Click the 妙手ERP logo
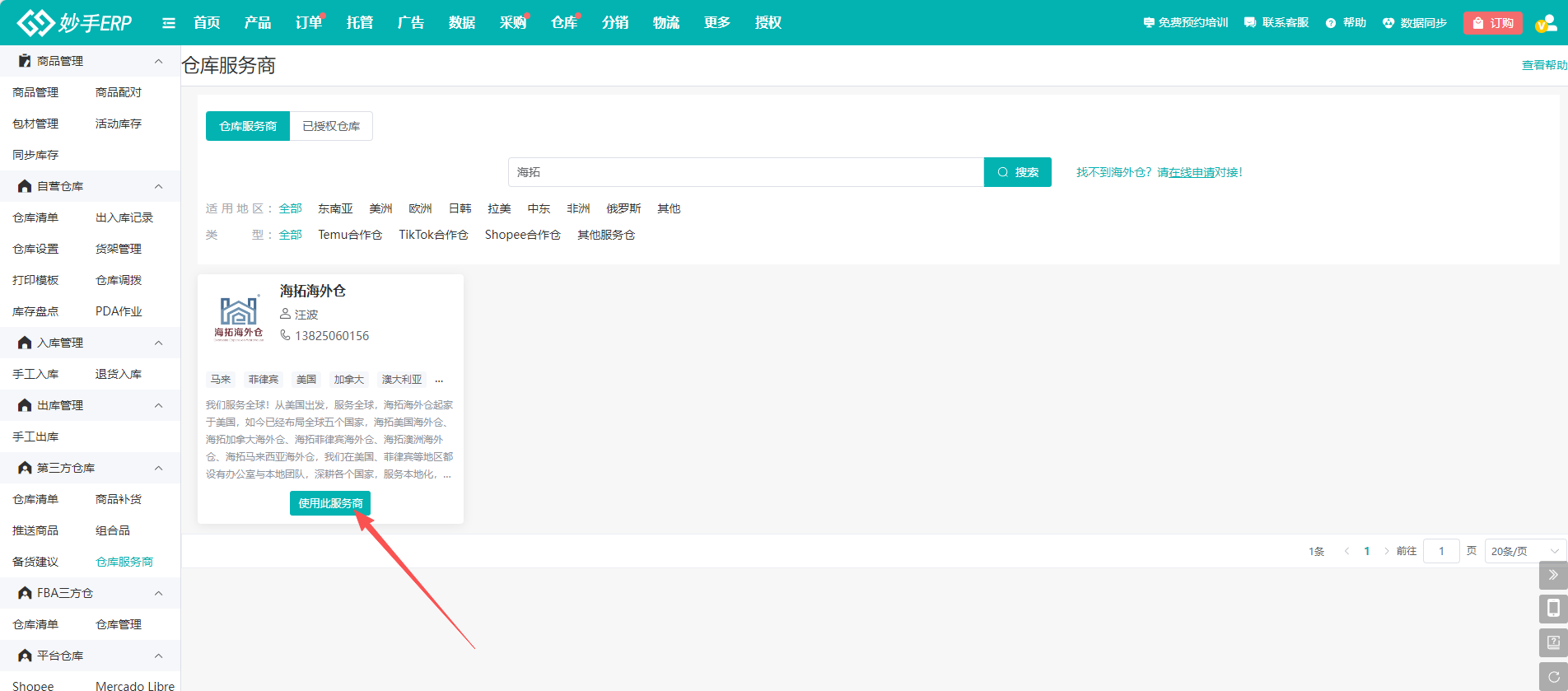The image size is (1568, 691). coord(74,22)
